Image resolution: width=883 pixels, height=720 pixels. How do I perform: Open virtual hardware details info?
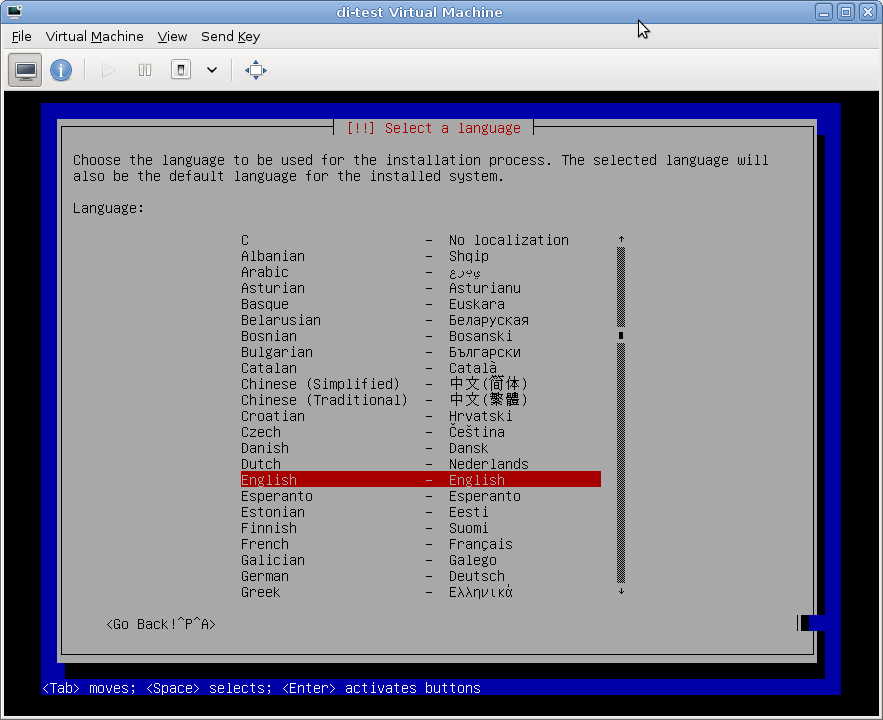coord(61,70)
